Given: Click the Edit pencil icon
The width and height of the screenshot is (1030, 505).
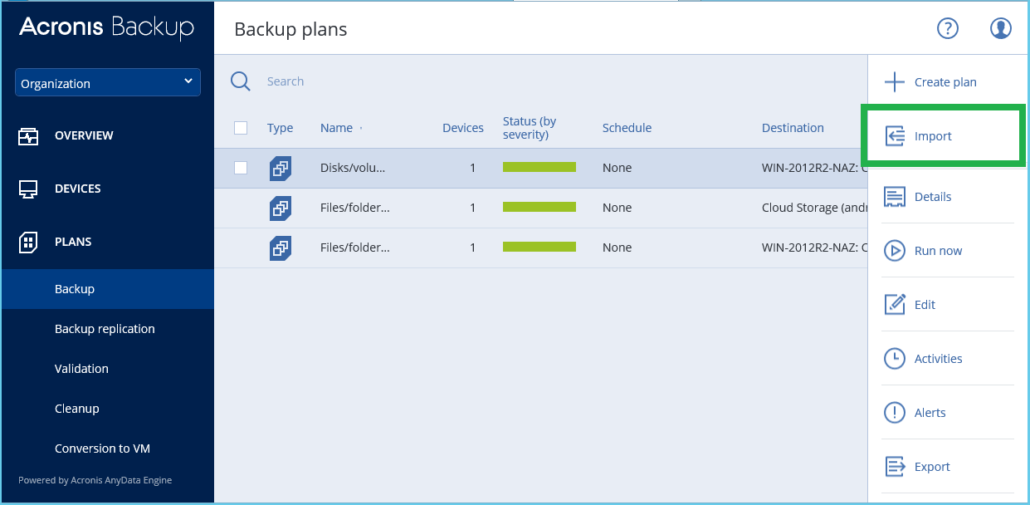Looking at the screenshot, I should (x=895, y=305).
